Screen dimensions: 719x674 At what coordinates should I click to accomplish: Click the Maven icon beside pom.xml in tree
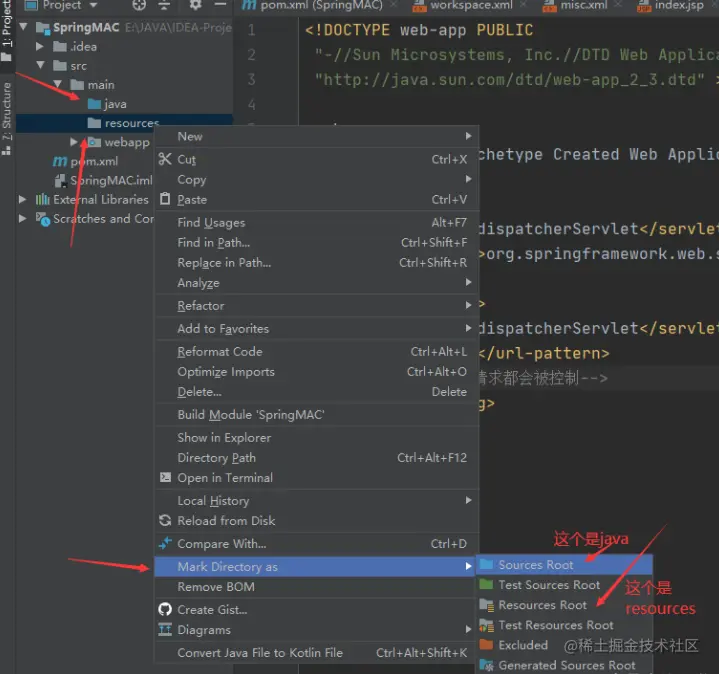[x=60, y=161]
